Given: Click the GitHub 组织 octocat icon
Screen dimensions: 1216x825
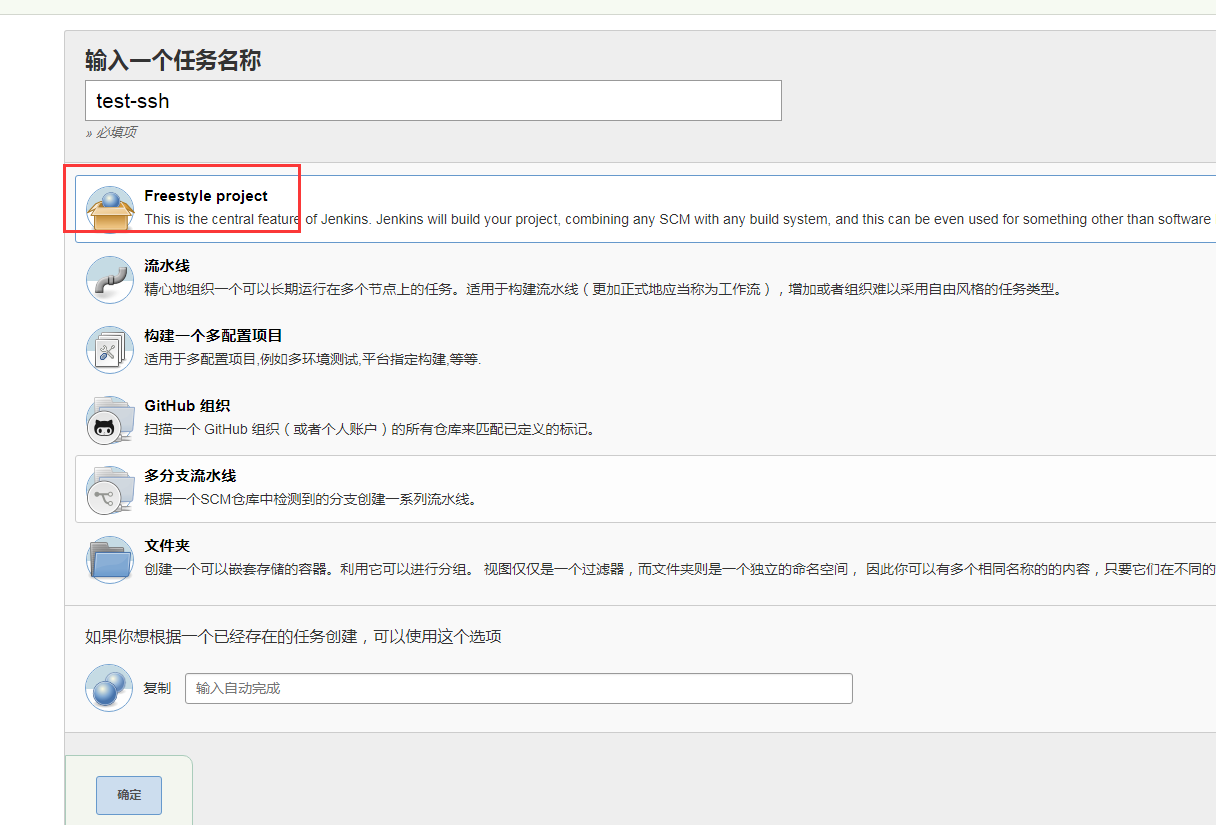Looking at the screenshot, I should (x=109, y=418).
